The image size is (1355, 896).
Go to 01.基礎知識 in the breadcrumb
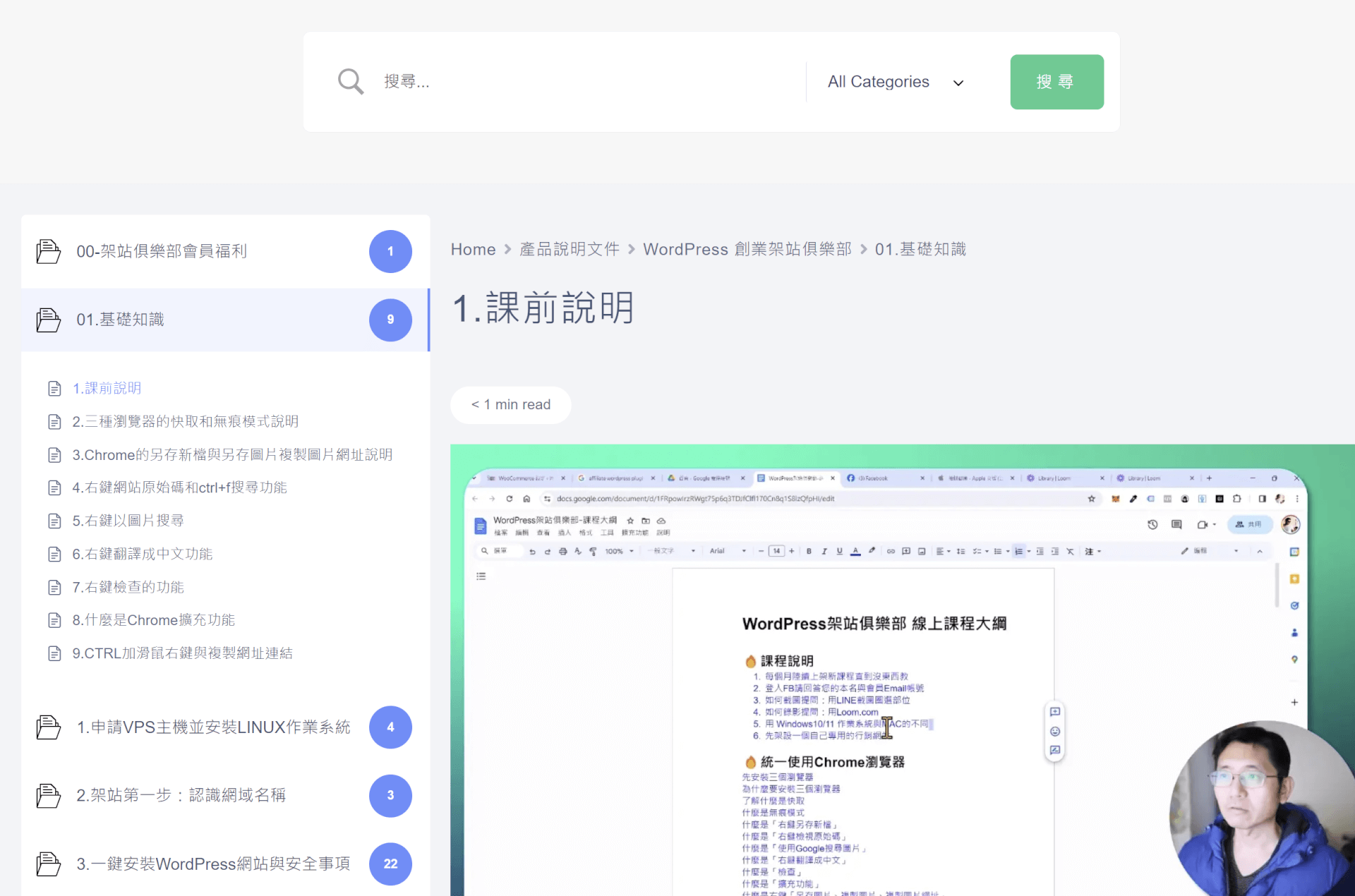click(920, 250)
